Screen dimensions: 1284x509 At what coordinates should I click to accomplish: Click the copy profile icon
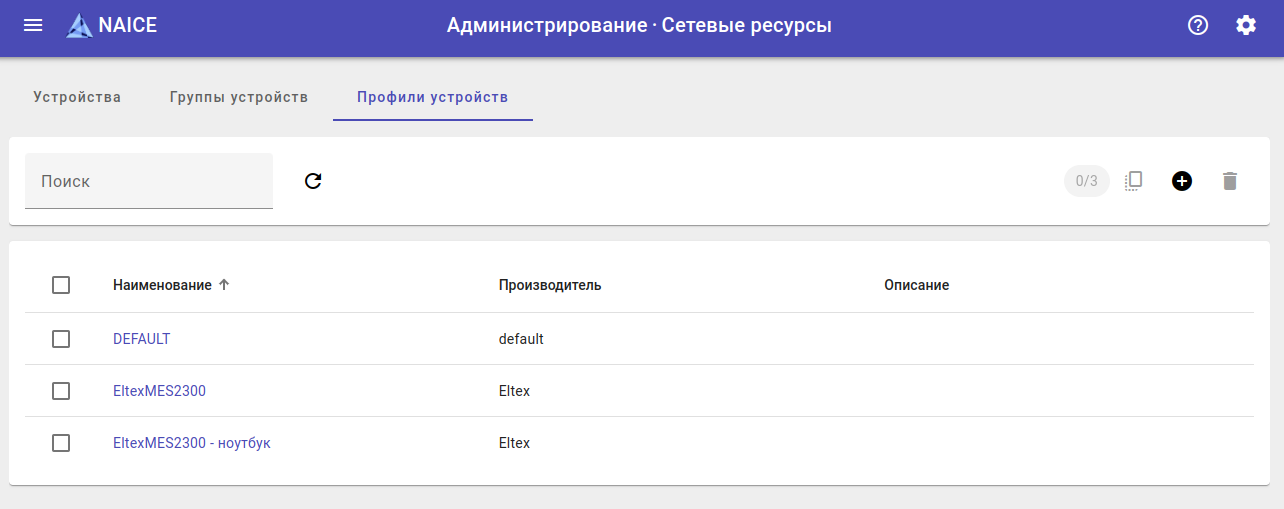[1133, 181]
